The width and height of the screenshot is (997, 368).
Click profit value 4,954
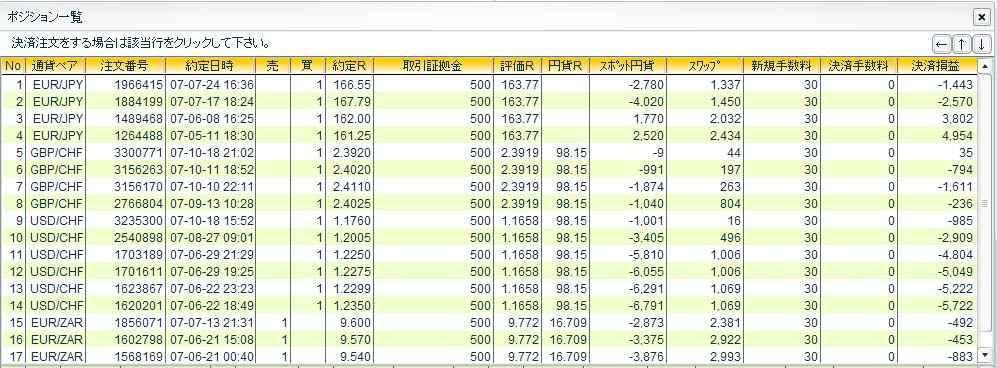click(957, 136)
